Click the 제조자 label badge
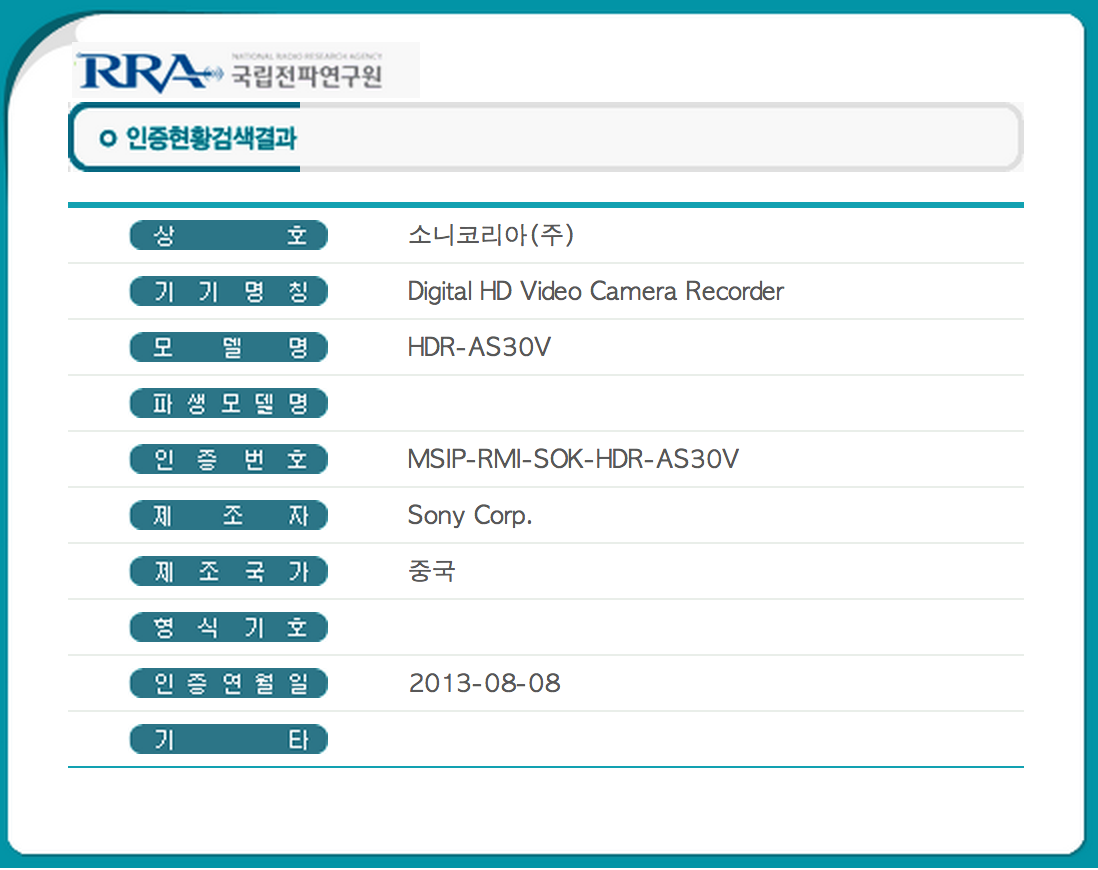Image resolution: width=1098 pixels, height=870 pixels. (x=229, y=516)
